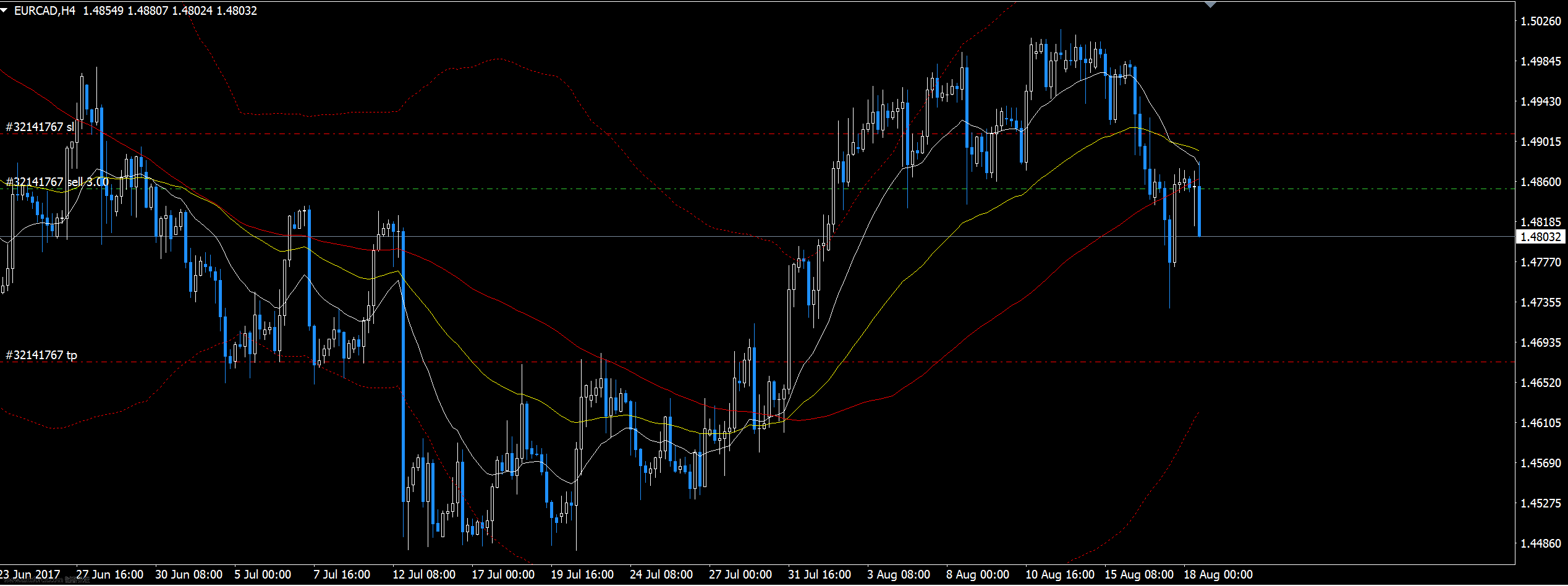1568x586 pixels.
Task: Click price scale label 1.47770
Action: (x=1541, y=262)
